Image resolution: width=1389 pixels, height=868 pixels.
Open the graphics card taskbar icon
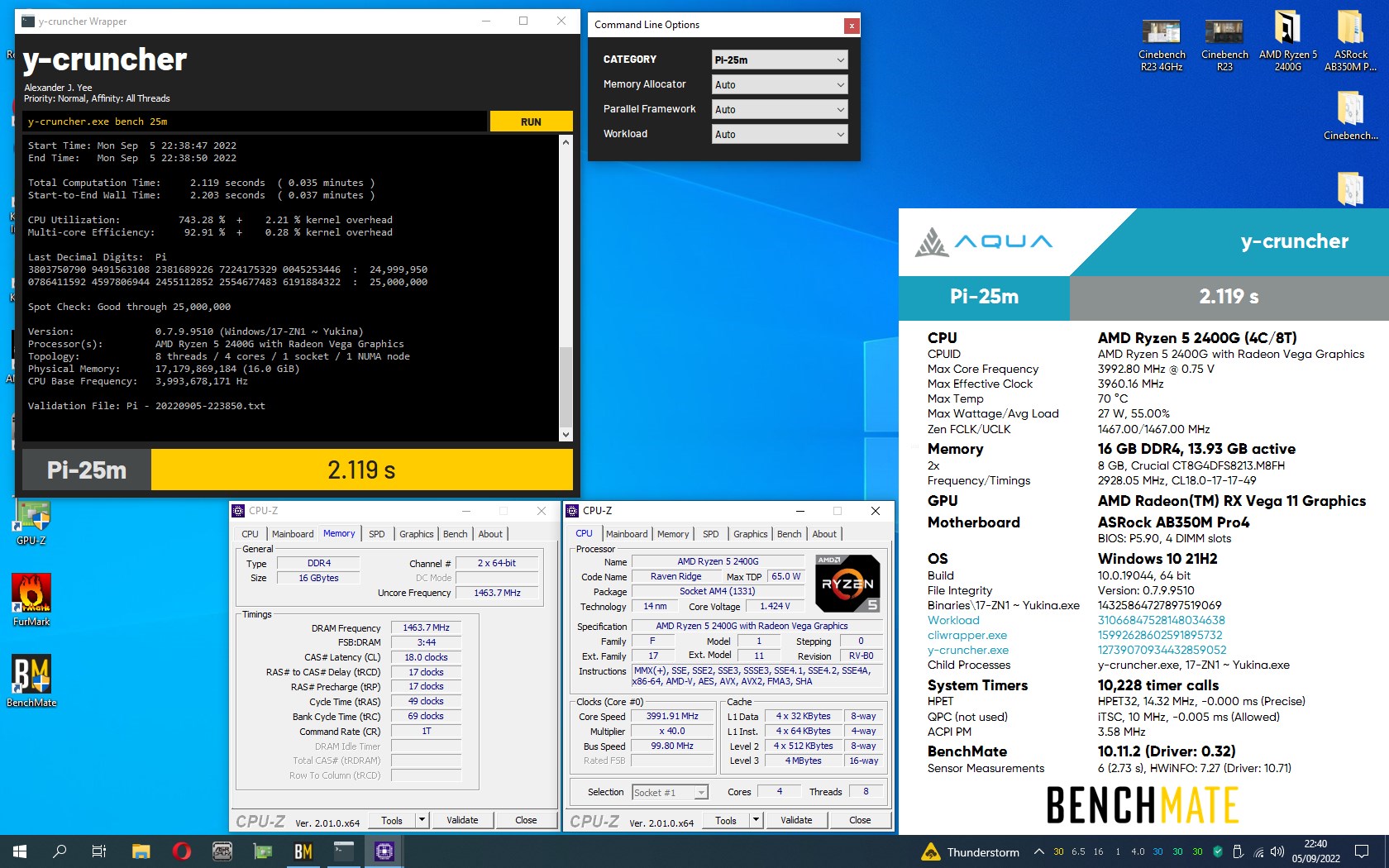point(262,851)
